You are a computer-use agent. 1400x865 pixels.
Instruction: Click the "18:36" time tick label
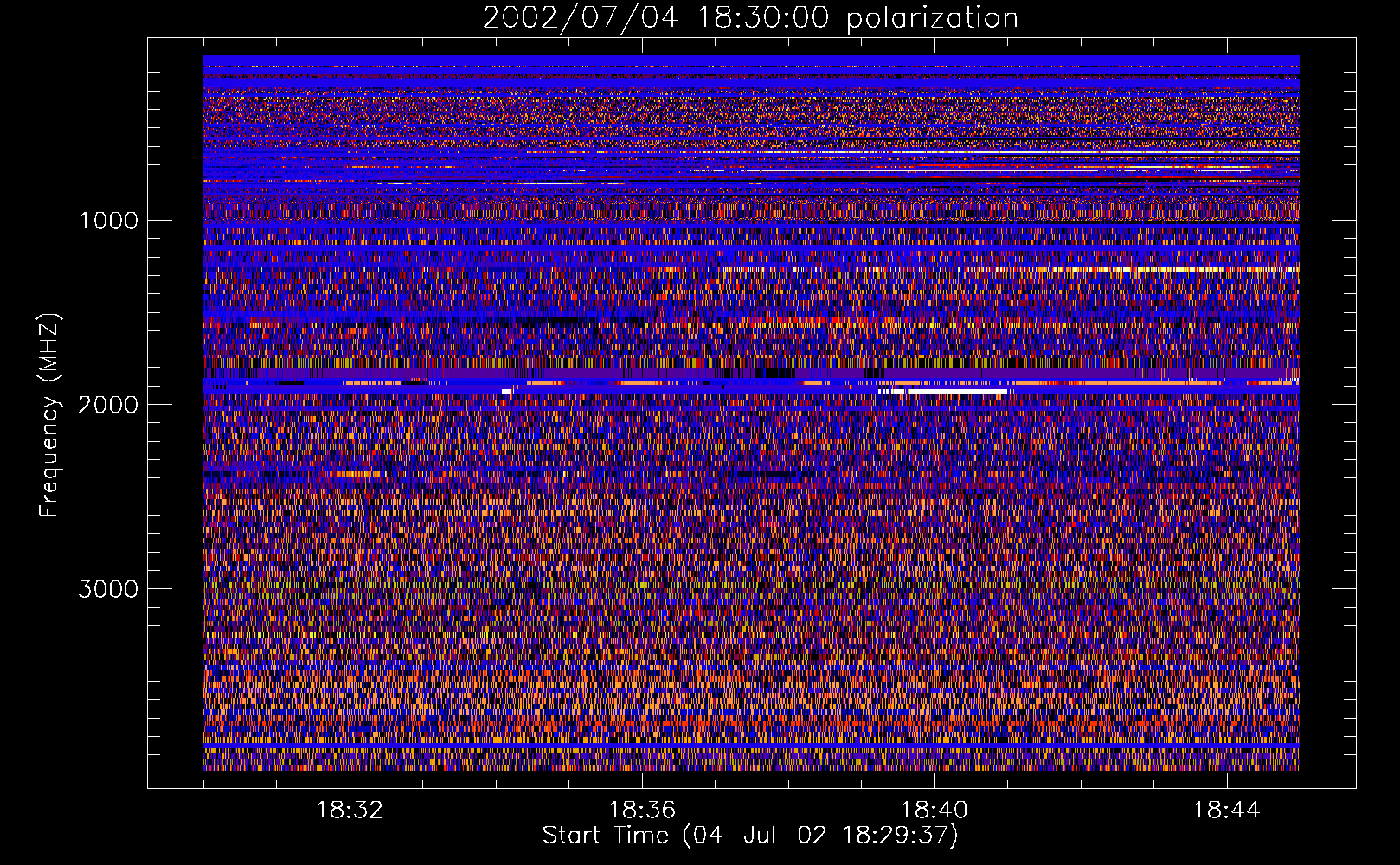pos(642,811)
